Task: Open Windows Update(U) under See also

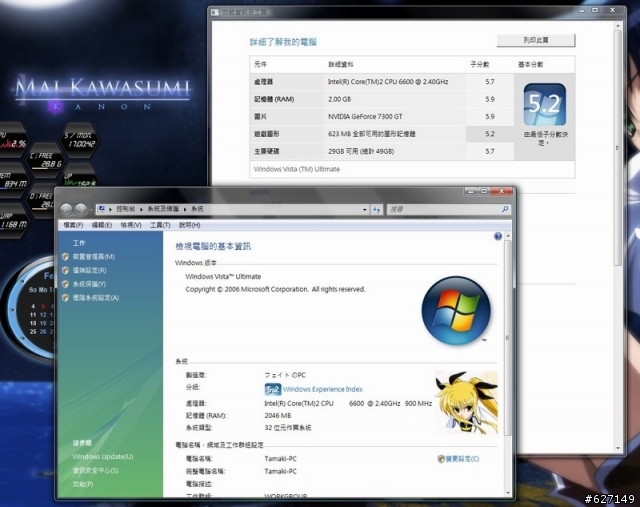Action: pos(103,457)
